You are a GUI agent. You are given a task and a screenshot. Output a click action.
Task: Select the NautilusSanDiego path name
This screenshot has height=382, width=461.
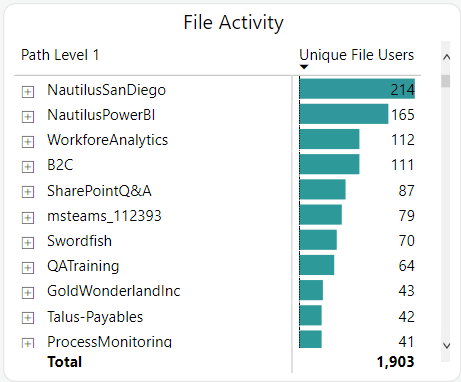pyautogui.click(x=106, y=90)
